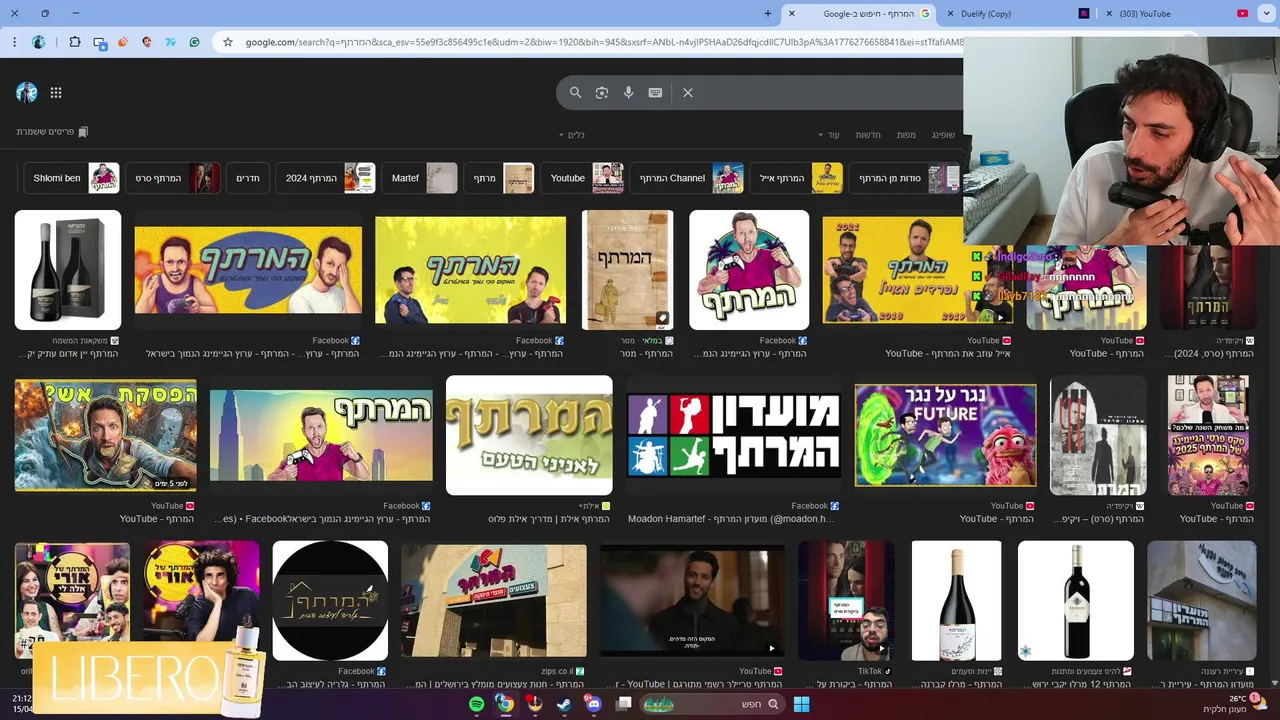
Task: Select the חדרים suggestion chip
Action: pyautogui.click(x=248, y=178)
